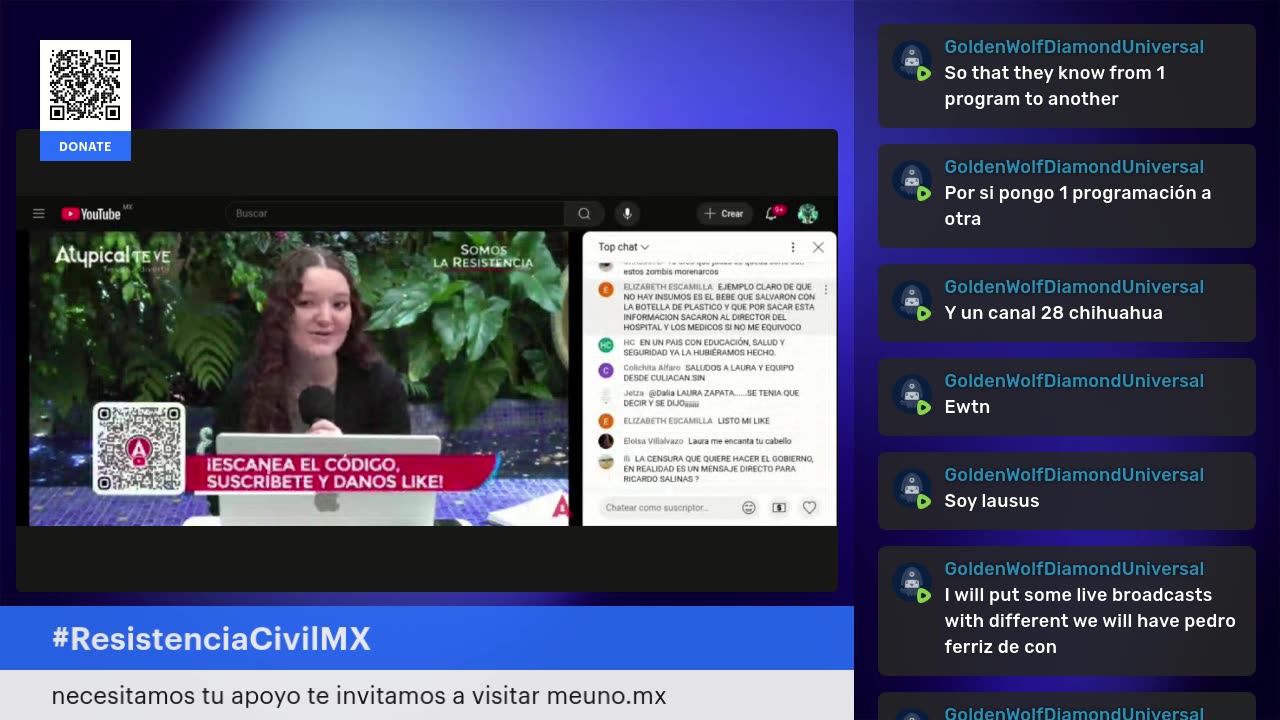Screen dimensions: 1280x720
Task: Click into the Buscar search field
Action: (395, 213)
